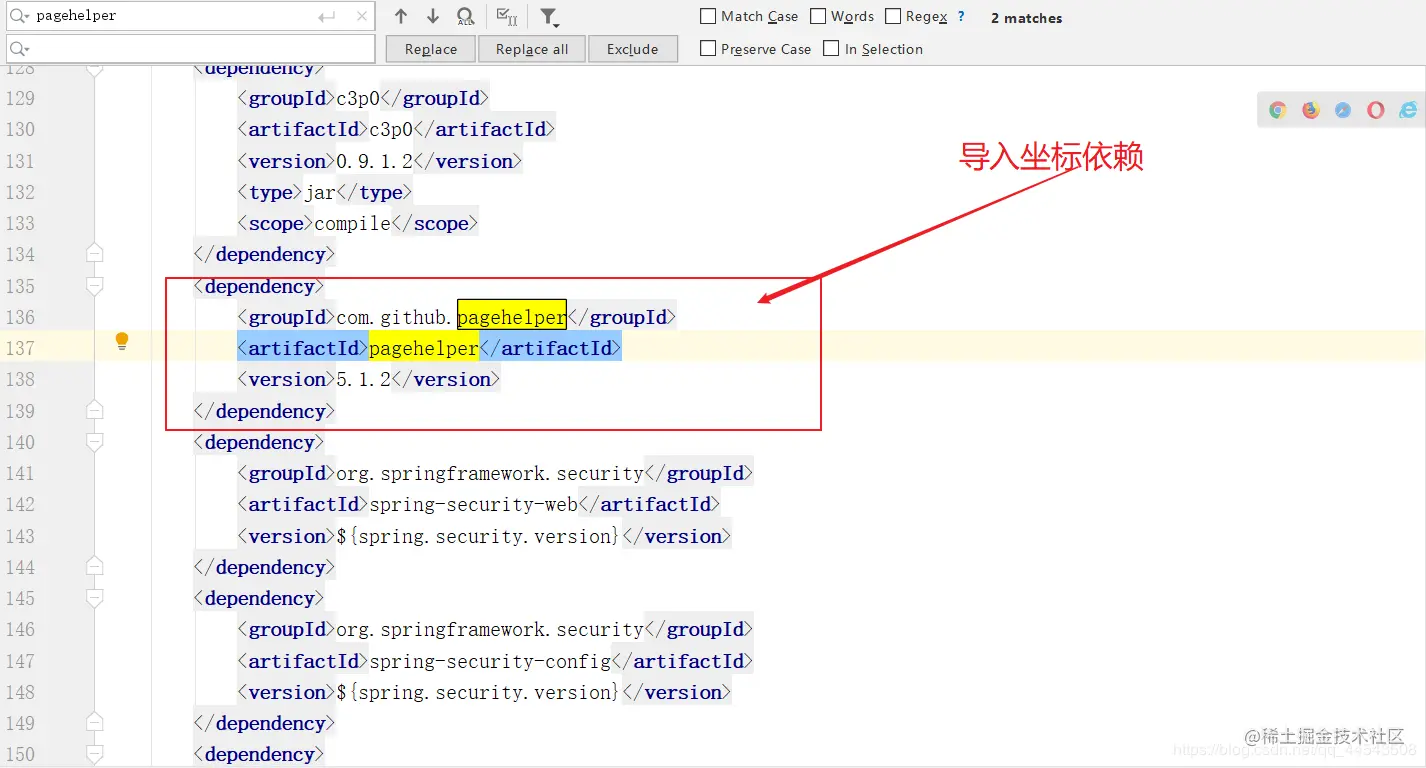The height and width of the screenshot is (768, 1426).
Task: Collapse the dependency block fold at line 135
Action: tap(95, 286)
